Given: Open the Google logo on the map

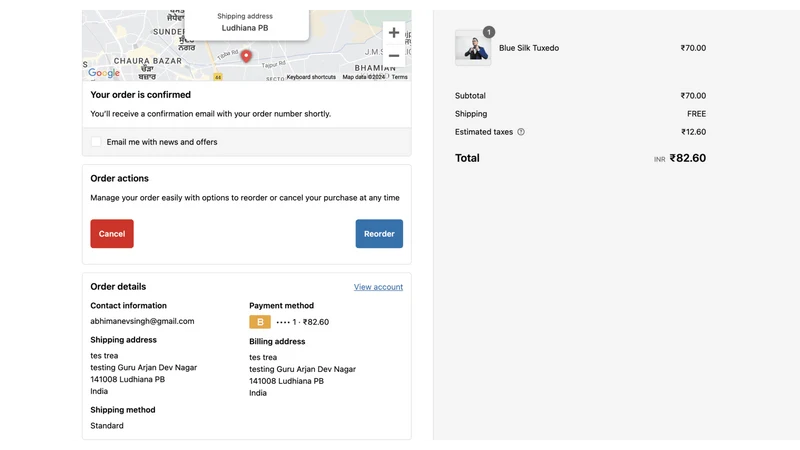Looking at the screenshot, I should click(104, 72).
